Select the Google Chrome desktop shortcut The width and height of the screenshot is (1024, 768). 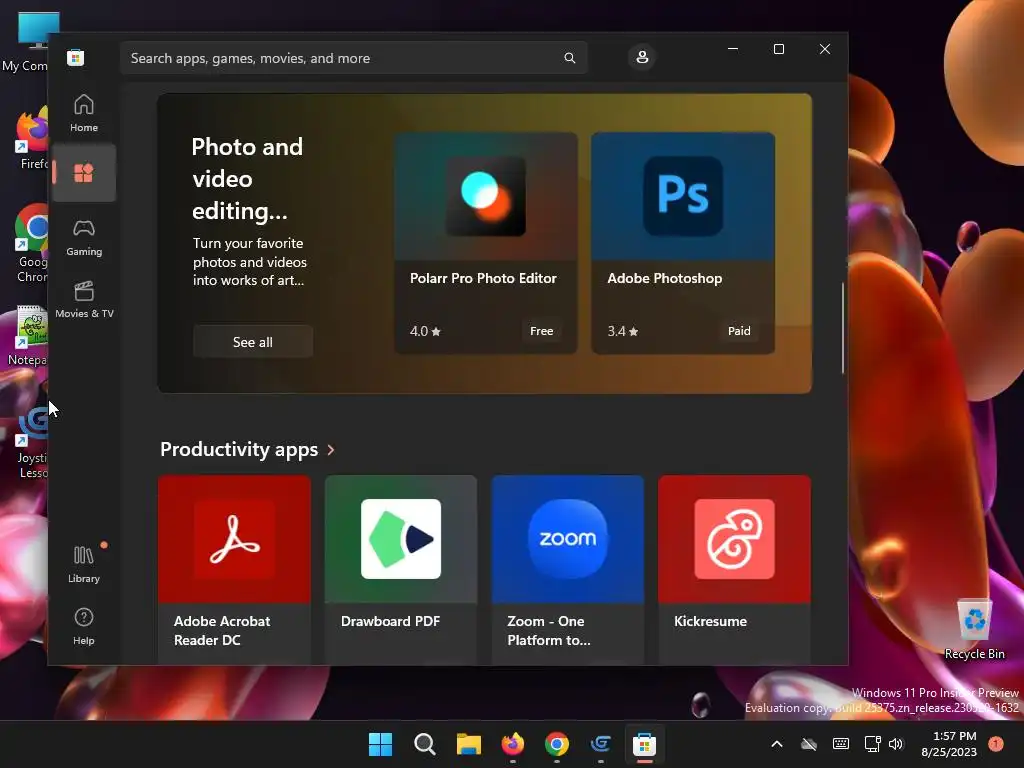(29, 244)
